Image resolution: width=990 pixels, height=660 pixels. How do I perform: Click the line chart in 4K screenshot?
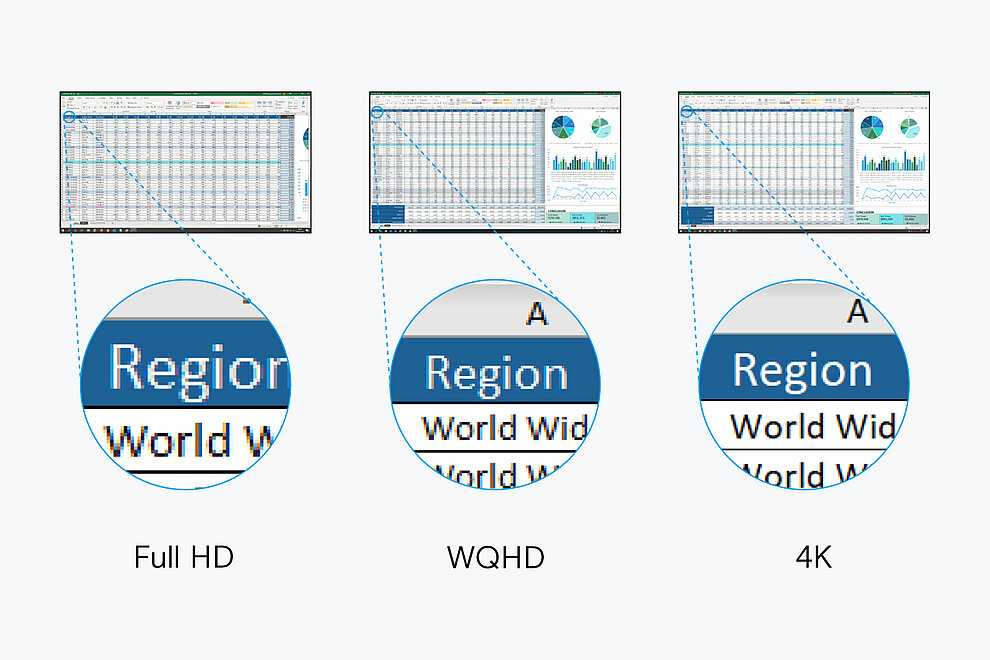pyautogui.click(x=892, y=193)
